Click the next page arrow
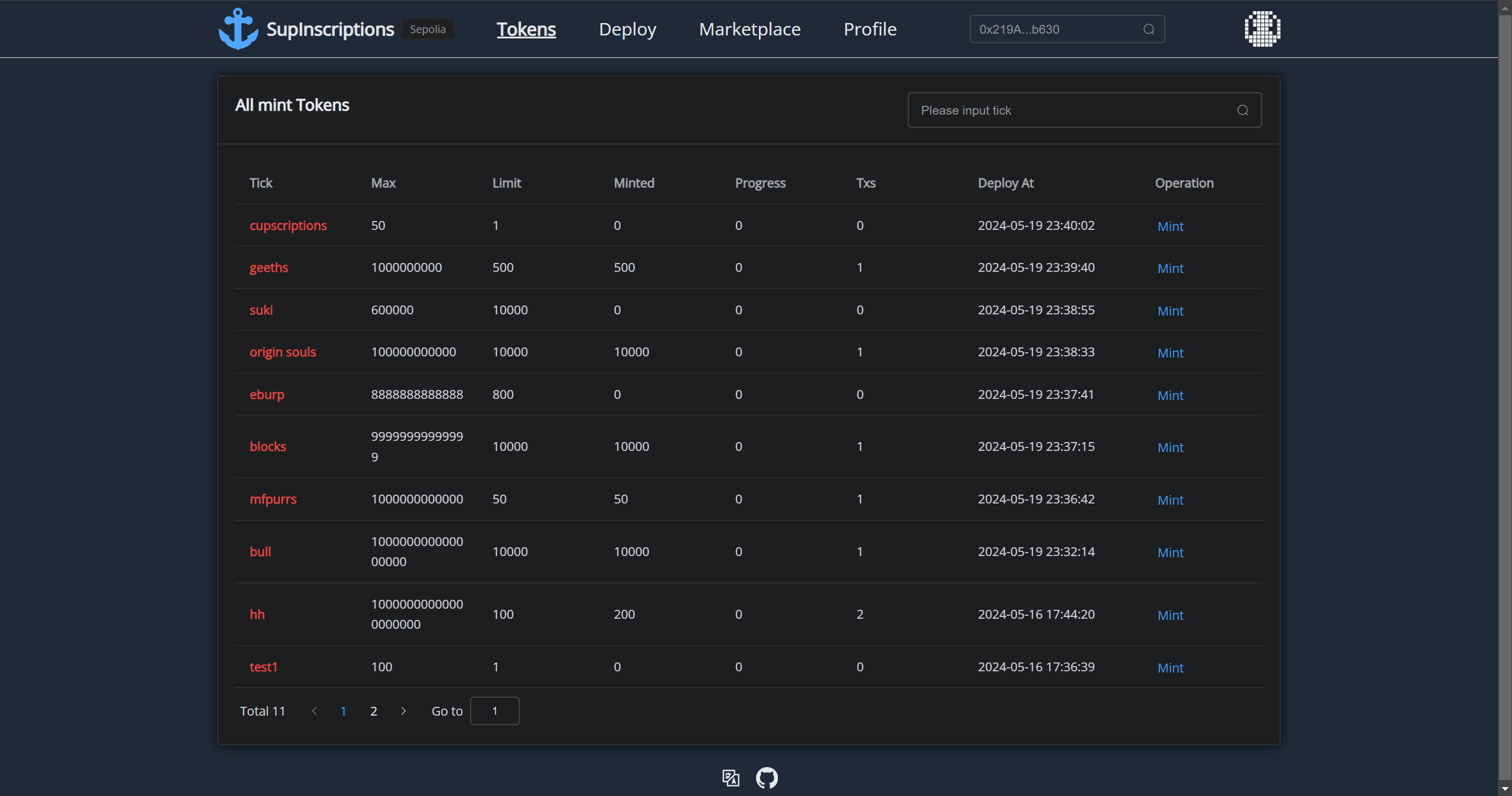Image resolution: width=1512 pixels, height=796 pixels. [x=403, y=711]
